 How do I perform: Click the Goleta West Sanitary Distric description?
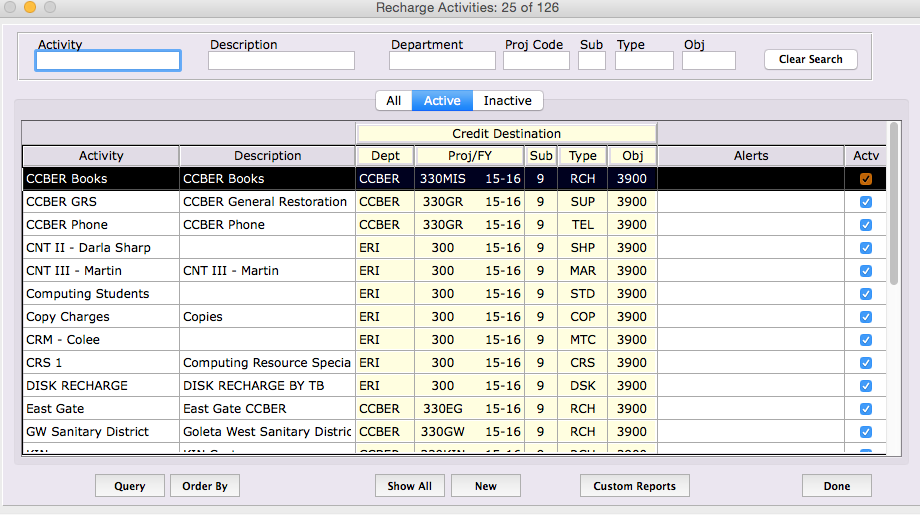[267, 432]
